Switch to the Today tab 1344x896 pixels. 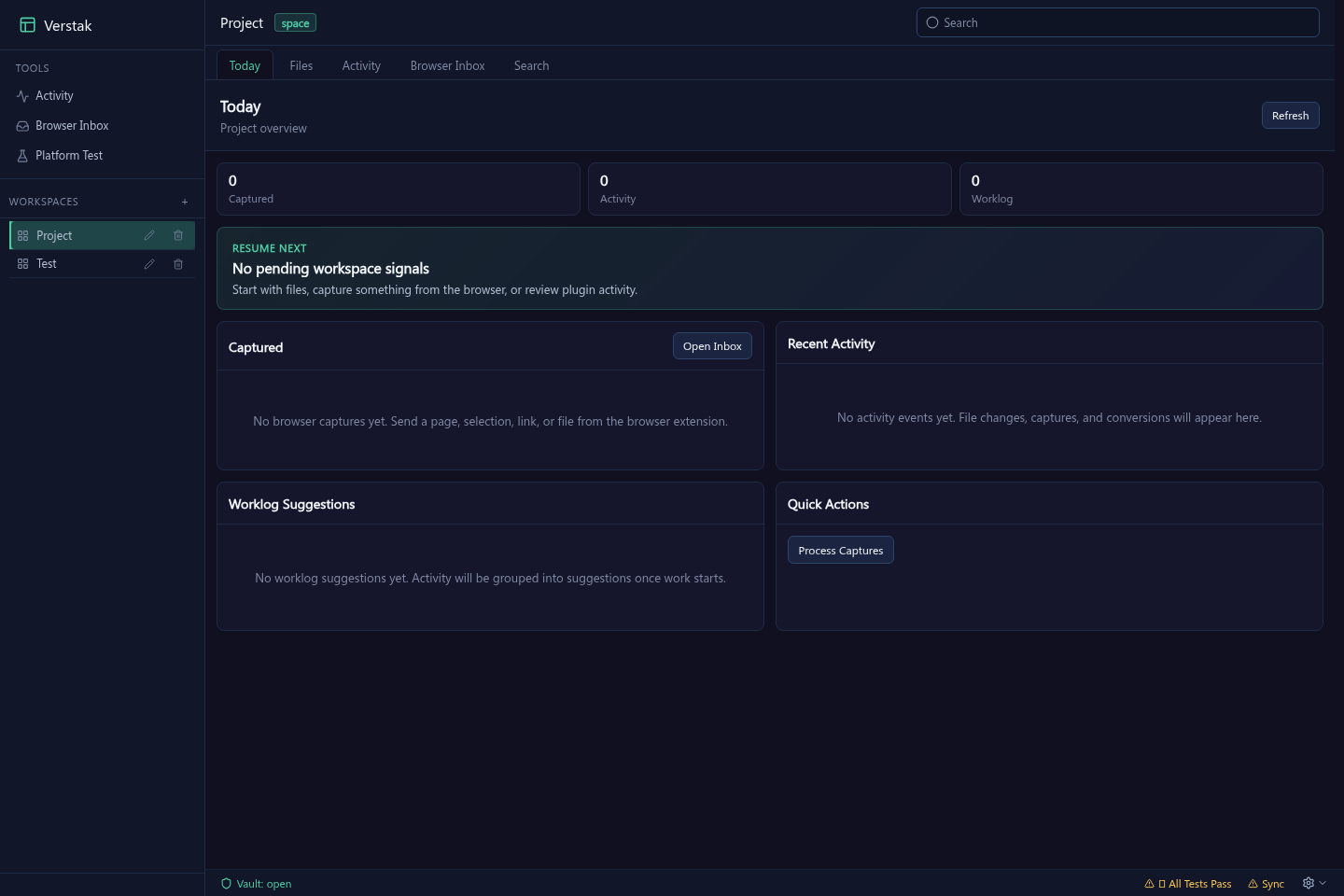[x=245, y=65]
